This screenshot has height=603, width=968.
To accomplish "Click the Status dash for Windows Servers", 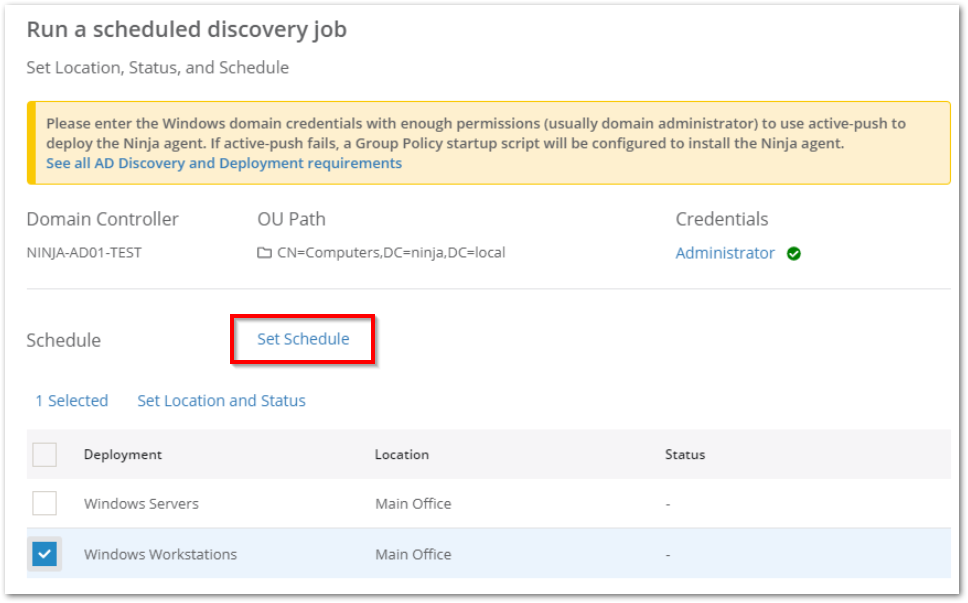I will coord(667,503).
